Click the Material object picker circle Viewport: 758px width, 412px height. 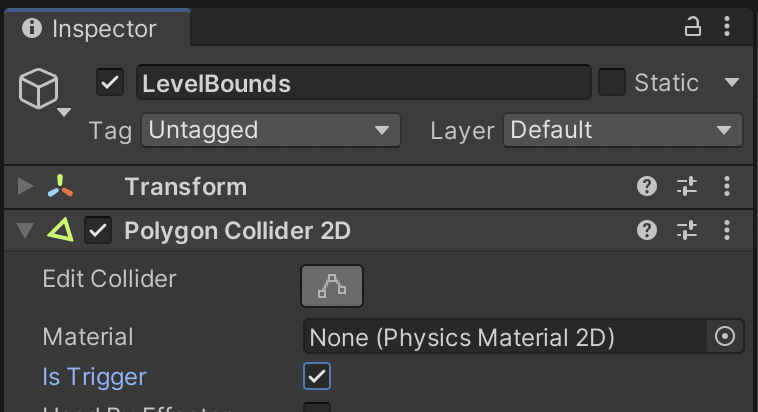pos(725,337)
